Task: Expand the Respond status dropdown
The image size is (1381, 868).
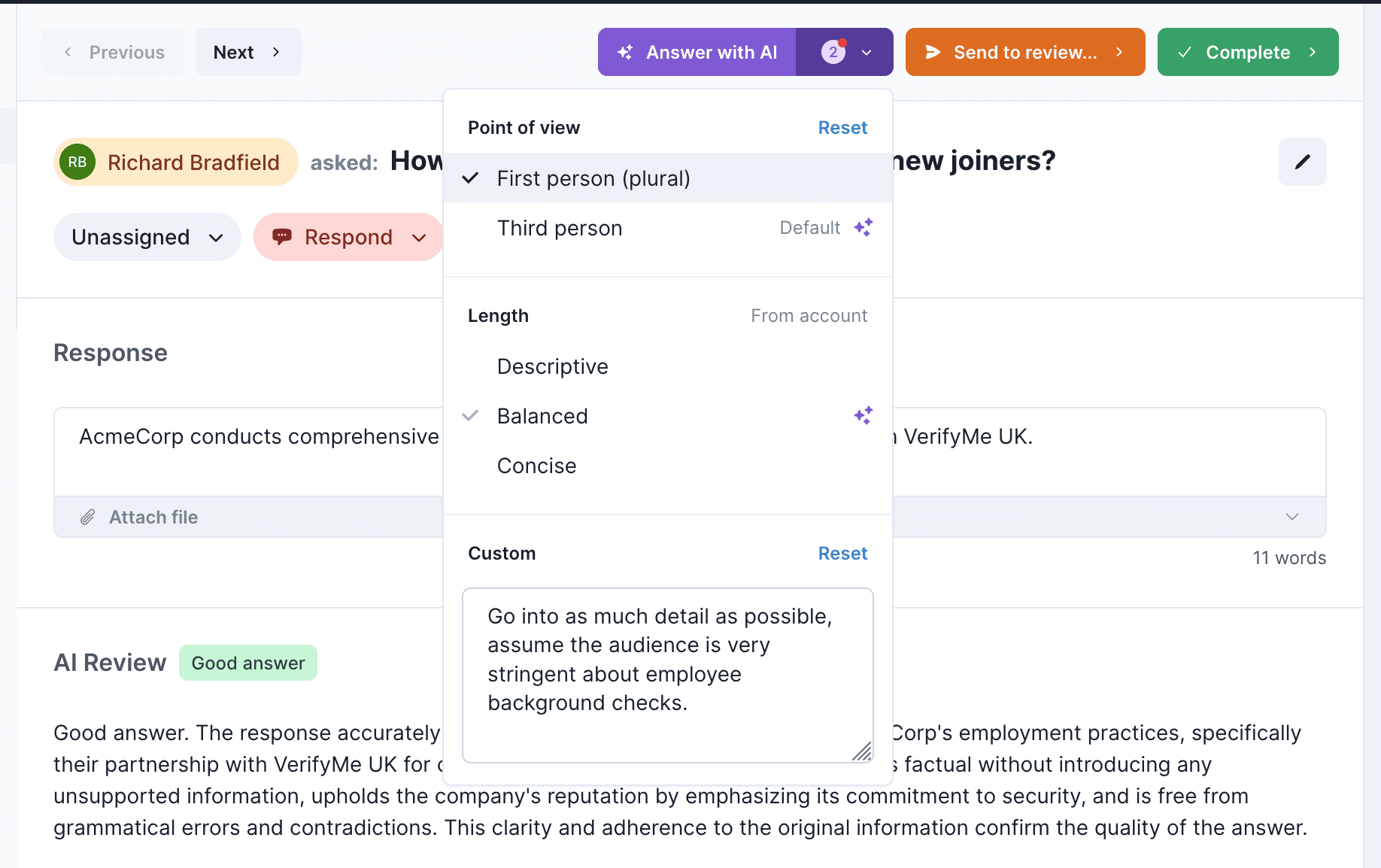Action: pos(419,238)
